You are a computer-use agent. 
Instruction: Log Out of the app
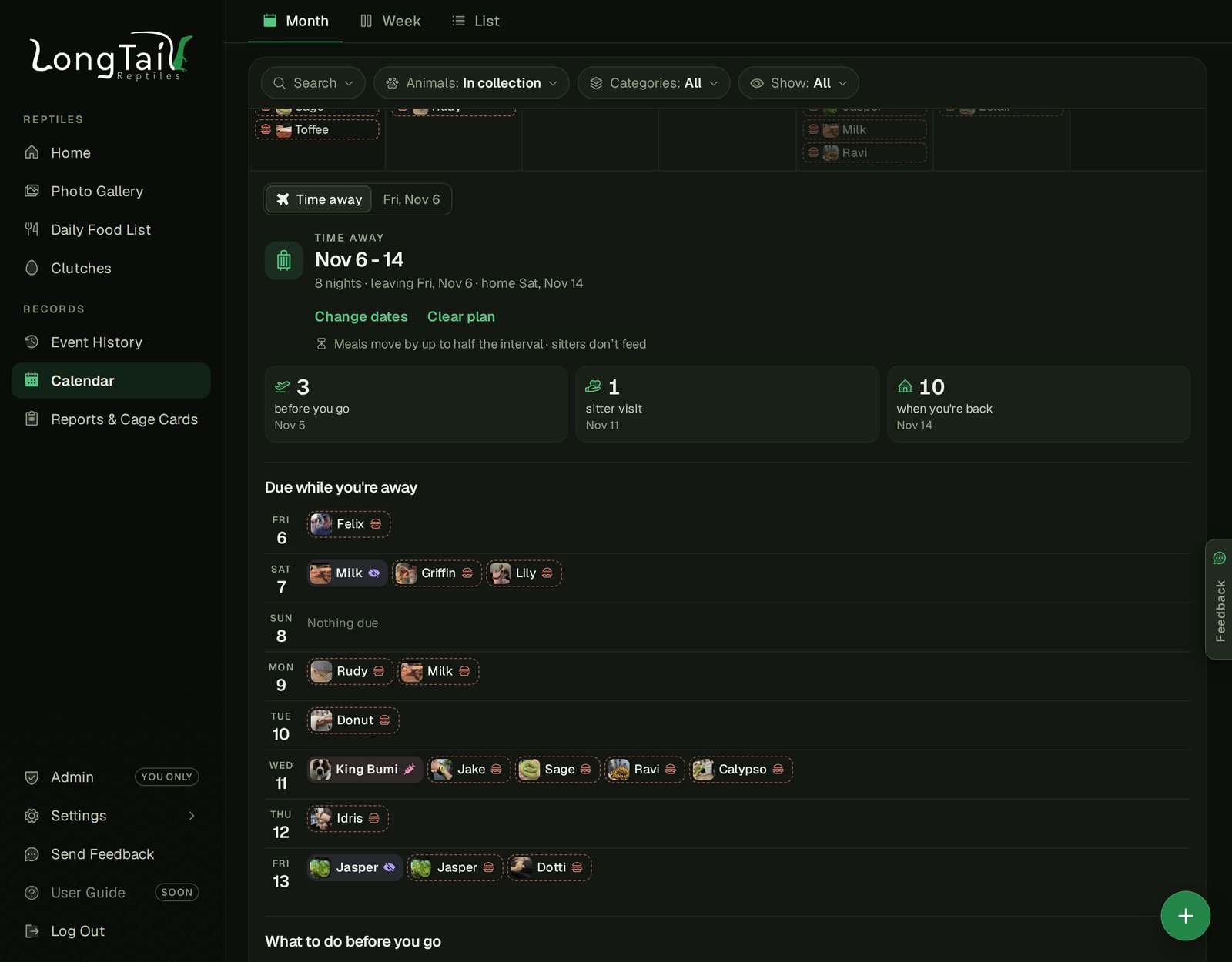point(111,931)
